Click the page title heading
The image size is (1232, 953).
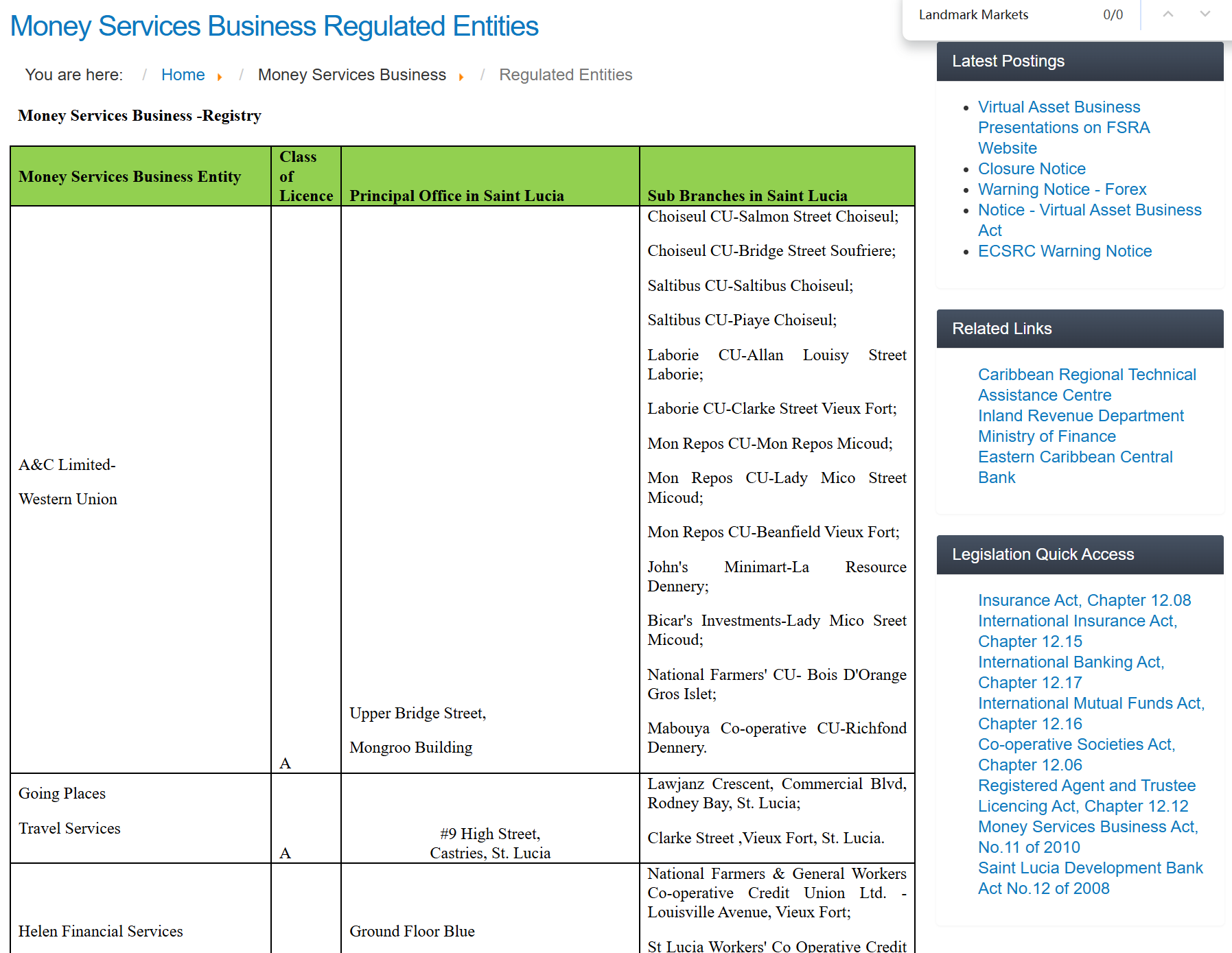click(275, 26)
